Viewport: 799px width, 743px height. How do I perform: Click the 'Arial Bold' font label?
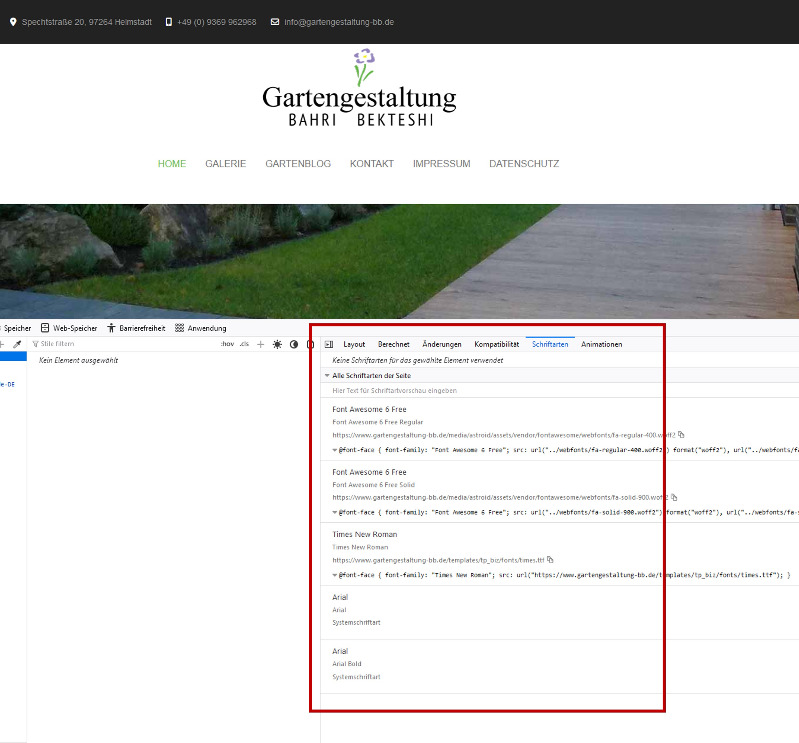pos(347,664)
